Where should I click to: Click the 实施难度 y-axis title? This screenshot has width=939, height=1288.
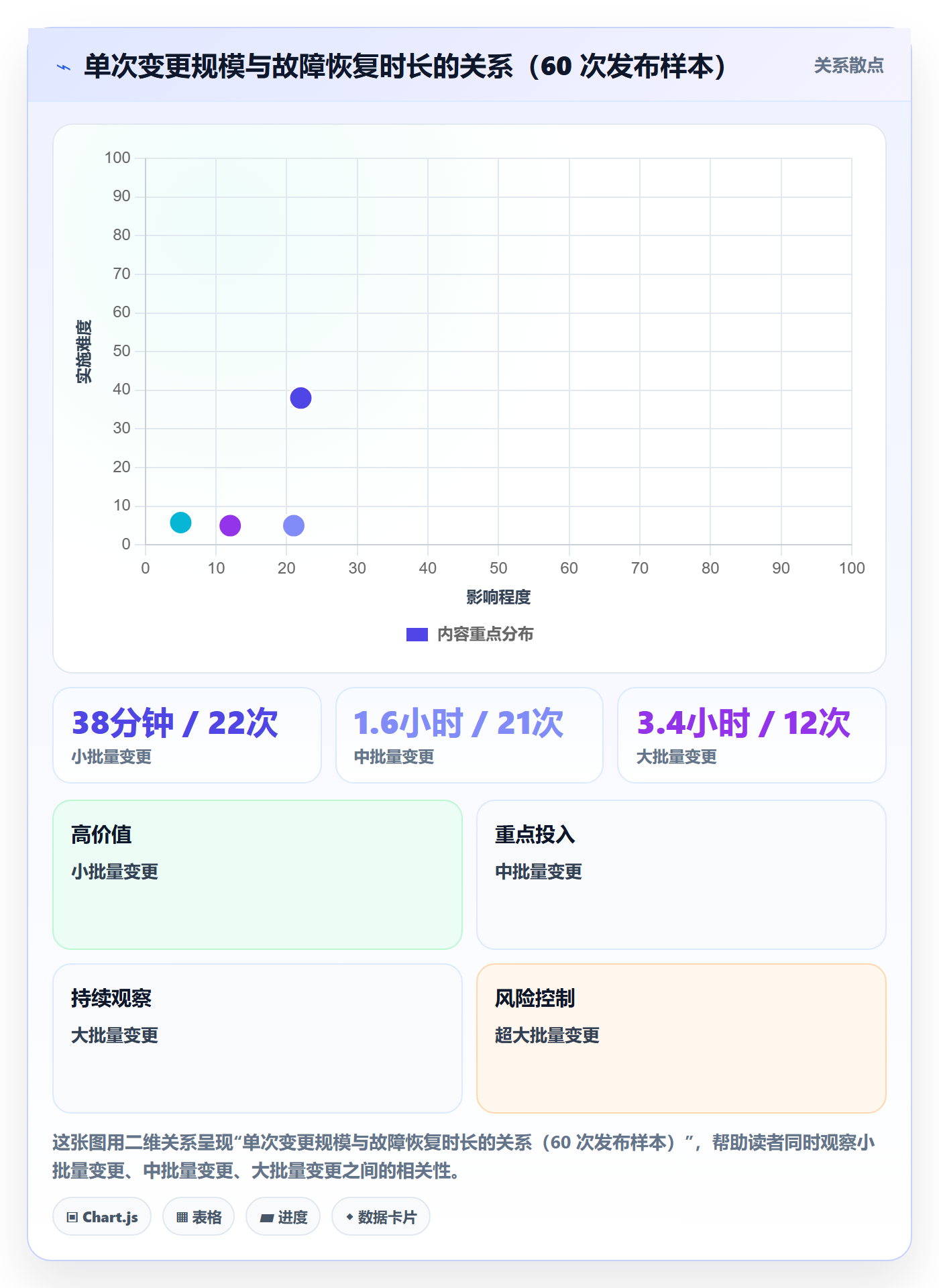(83, 352)
